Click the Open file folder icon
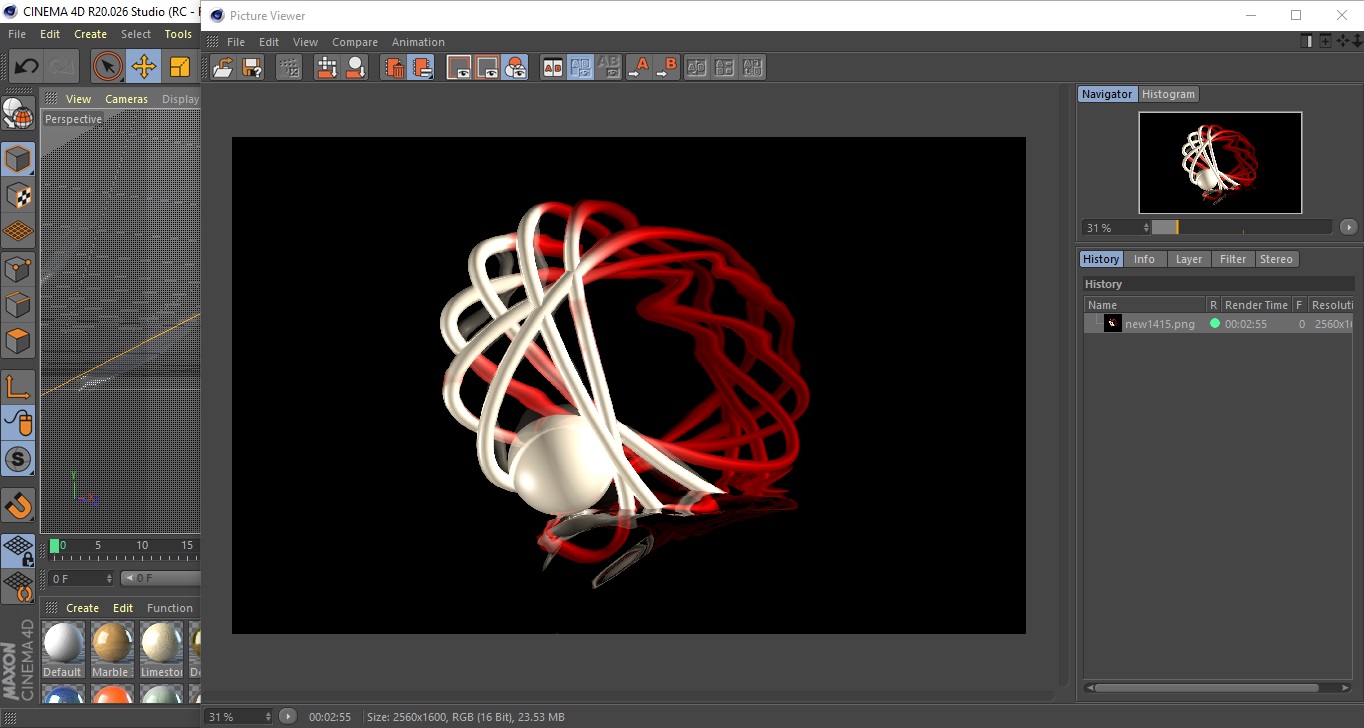 point(223,67)
